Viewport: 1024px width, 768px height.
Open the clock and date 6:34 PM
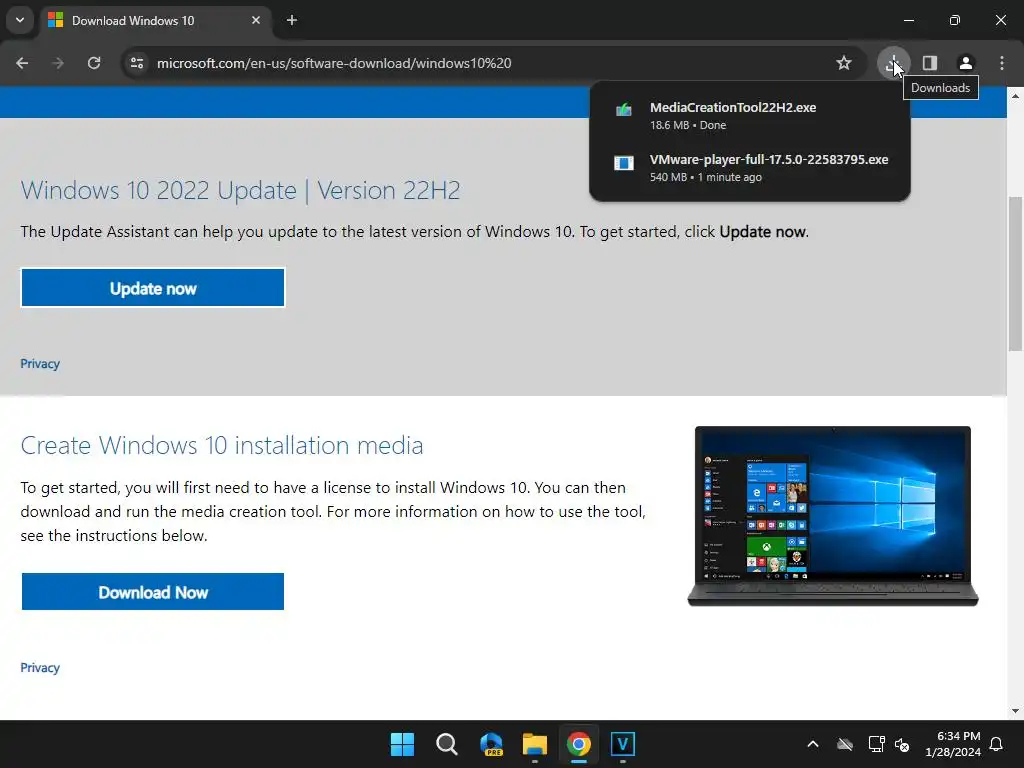coord(953,744)
